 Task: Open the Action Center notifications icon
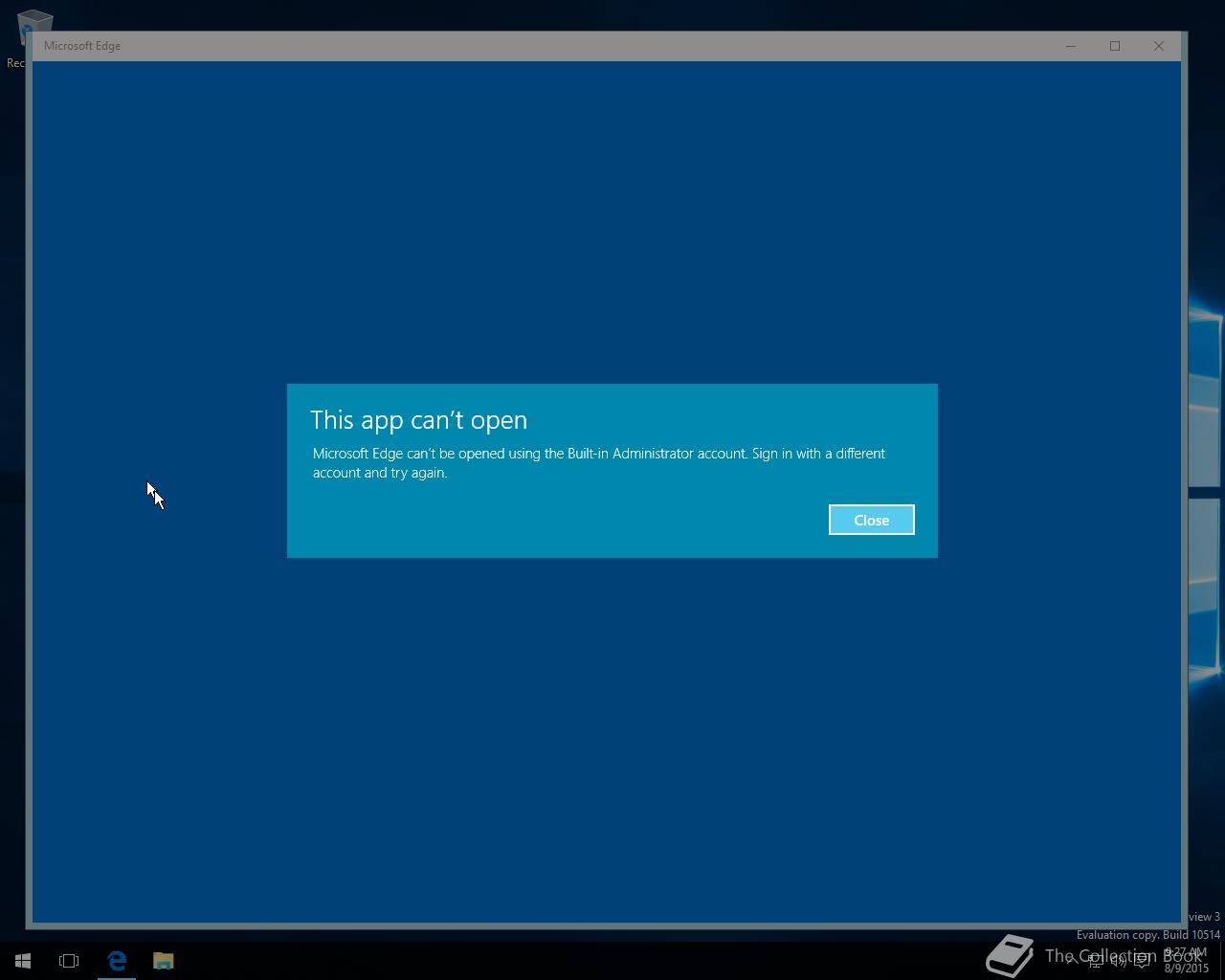(1141, 961)
